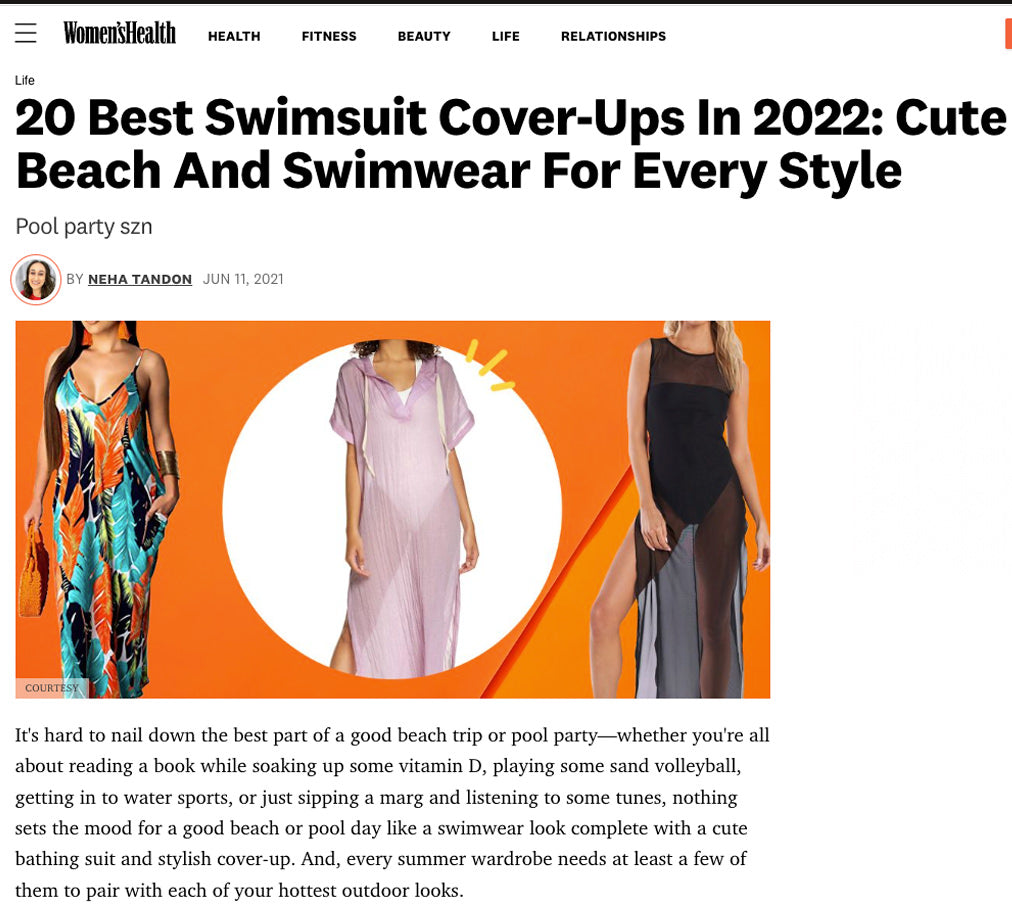Click the Jun 11, 2021 publish date
Viewport: 1012px width, 924px height.
(x=243, y=279)
